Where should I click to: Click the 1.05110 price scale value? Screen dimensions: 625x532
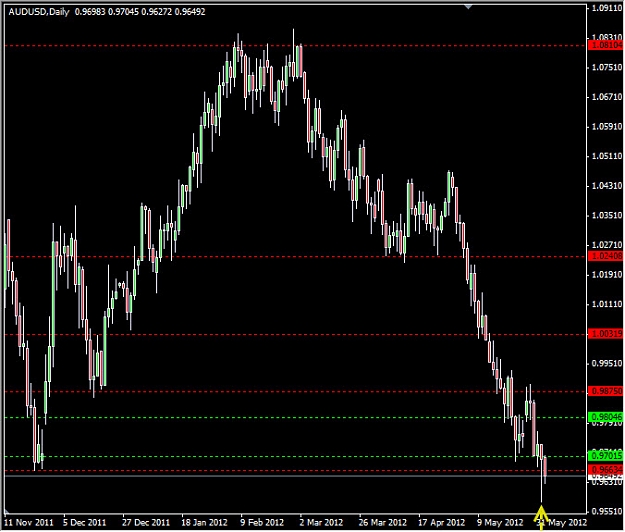(x=607, y=156)
